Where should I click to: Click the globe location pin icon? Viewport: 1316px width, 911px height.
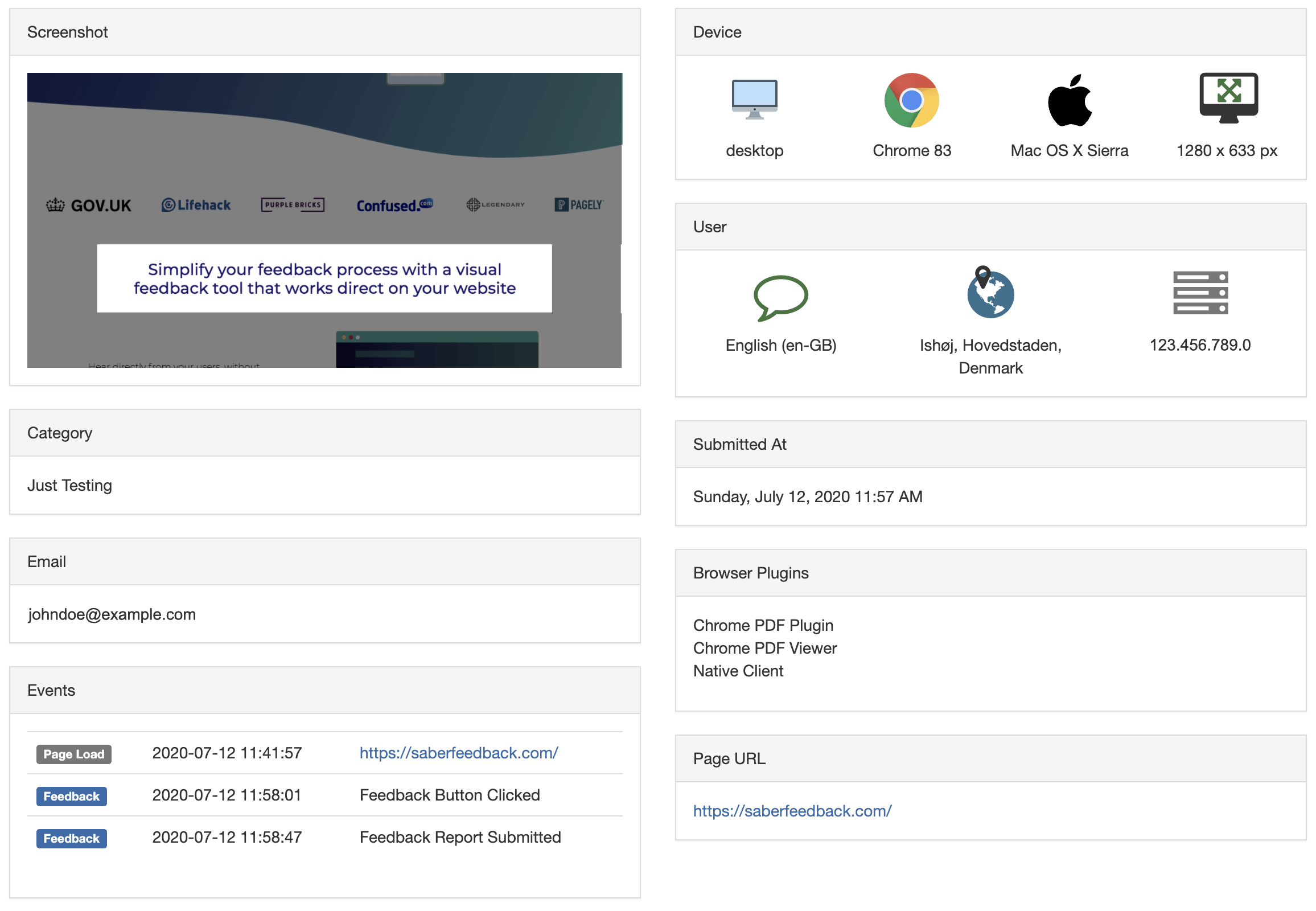pyautogui.click(x=990, y=292)
